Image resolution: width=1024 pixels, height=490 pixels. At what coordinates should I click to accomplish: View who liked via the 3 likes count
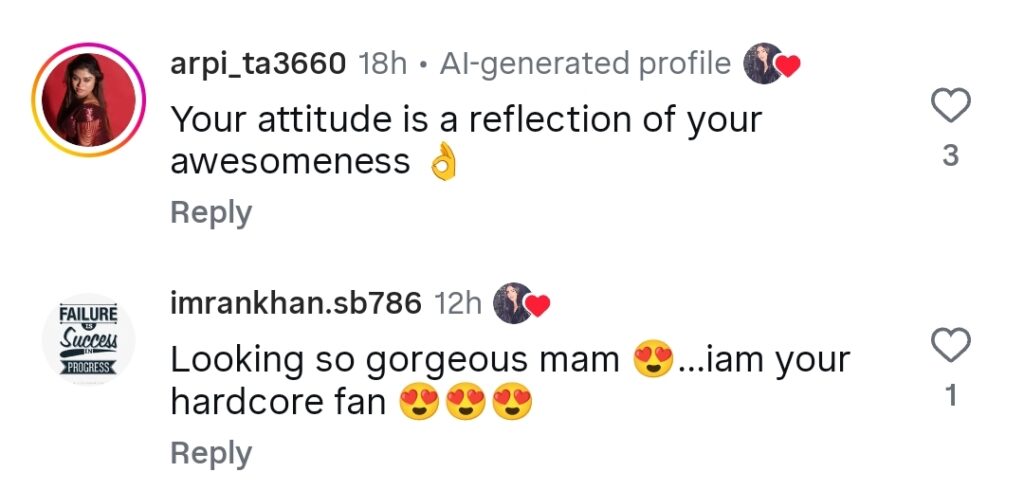point(951,155)
